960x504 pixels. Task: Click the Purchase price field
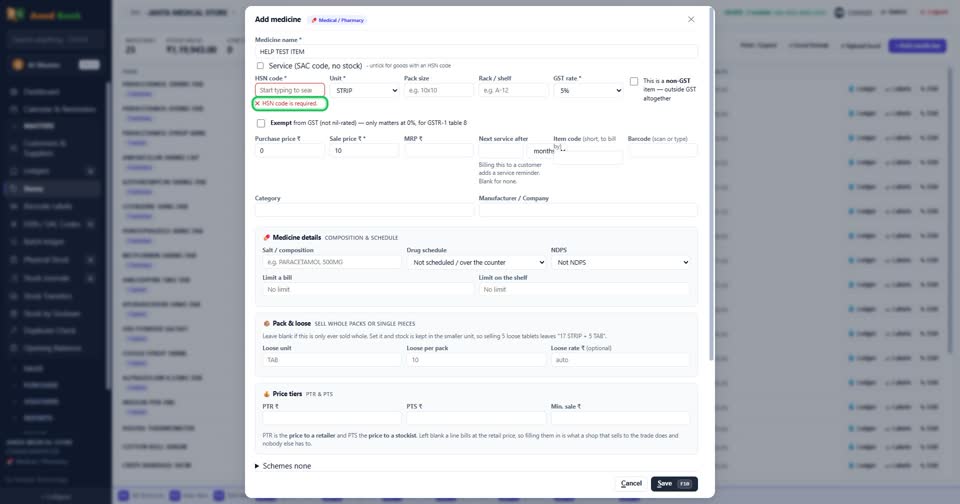click(290, 151)
